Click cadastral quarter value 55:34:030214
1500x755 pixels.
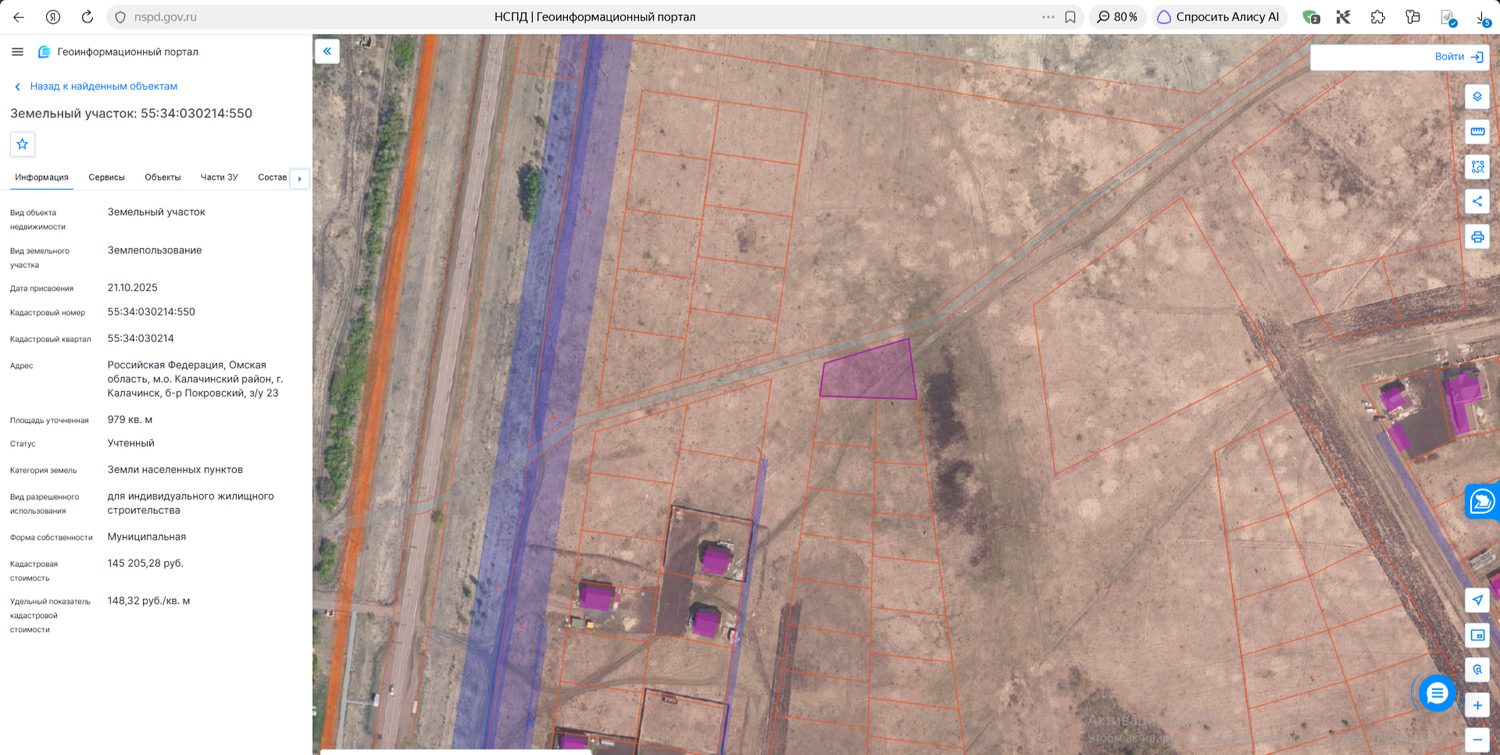tap(141, 339)
